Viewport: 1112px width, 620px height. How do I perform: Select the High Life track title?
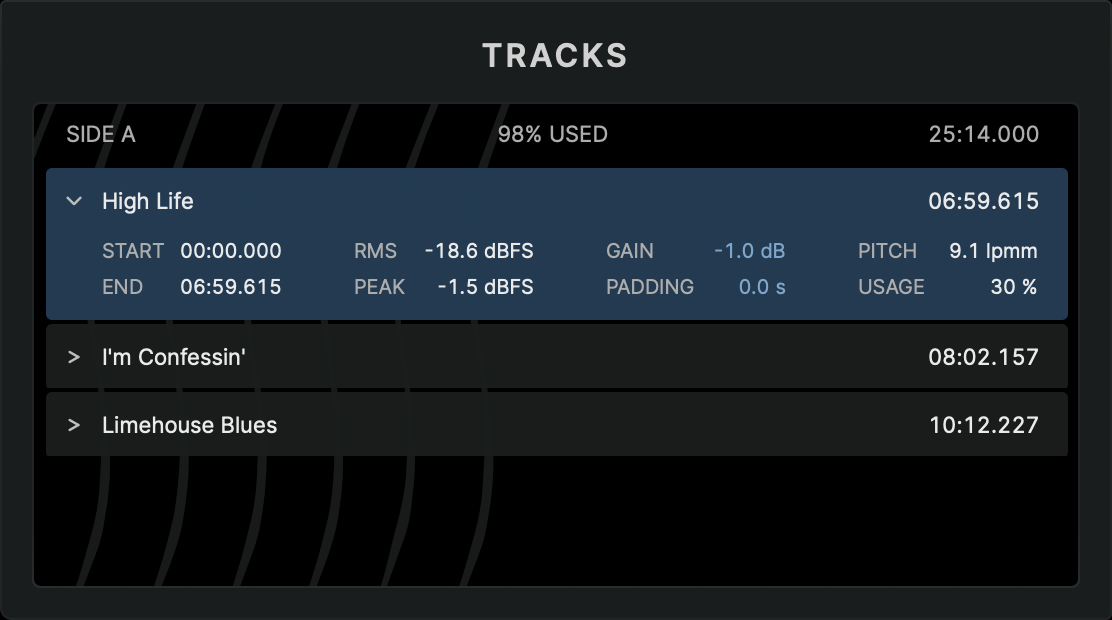click(148, 201)
